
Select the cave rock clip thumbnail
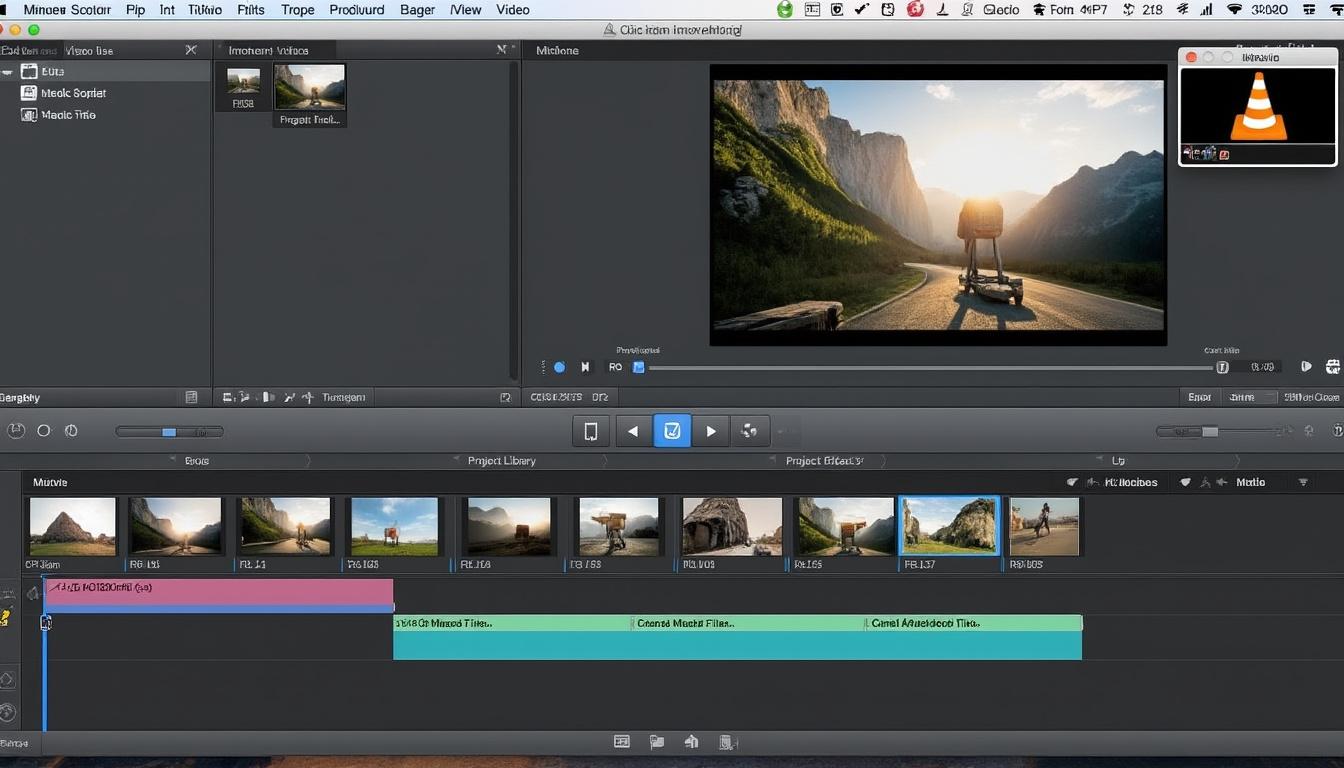732,526
